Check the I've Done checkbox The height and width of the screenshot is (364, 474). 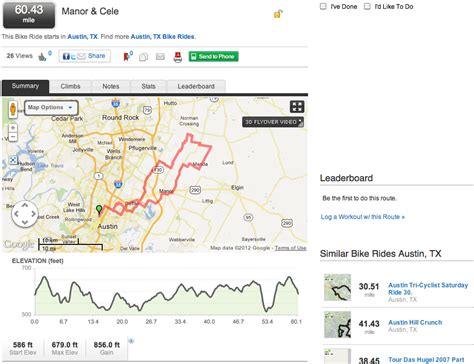pos(323,6)
